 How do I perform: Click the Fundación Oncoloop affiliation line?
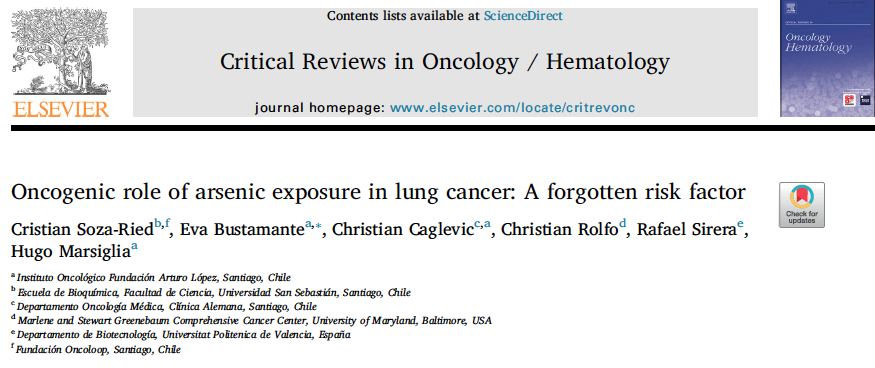click(x=96, y=350)
